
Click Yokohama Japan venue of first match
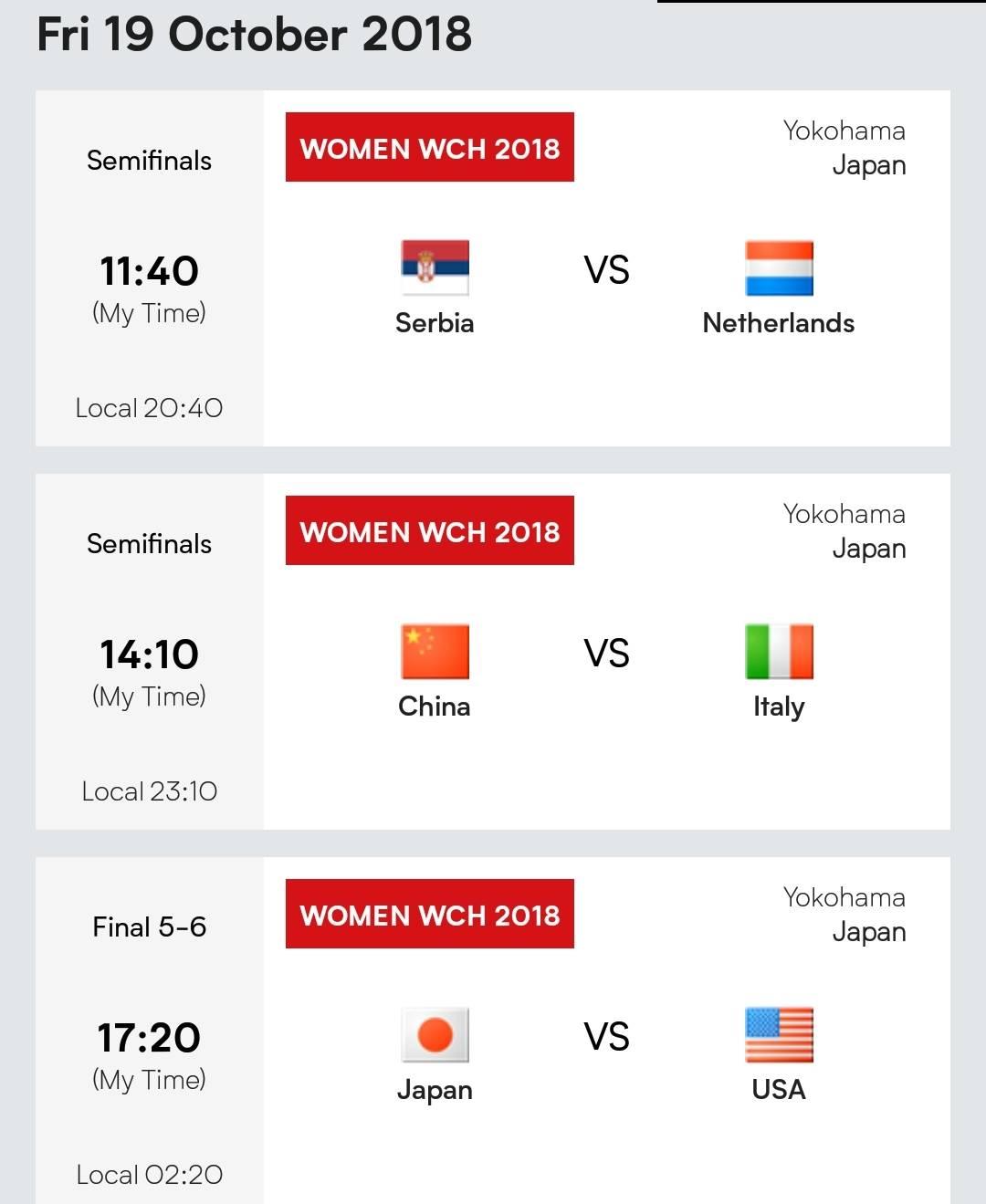[844, 148]
